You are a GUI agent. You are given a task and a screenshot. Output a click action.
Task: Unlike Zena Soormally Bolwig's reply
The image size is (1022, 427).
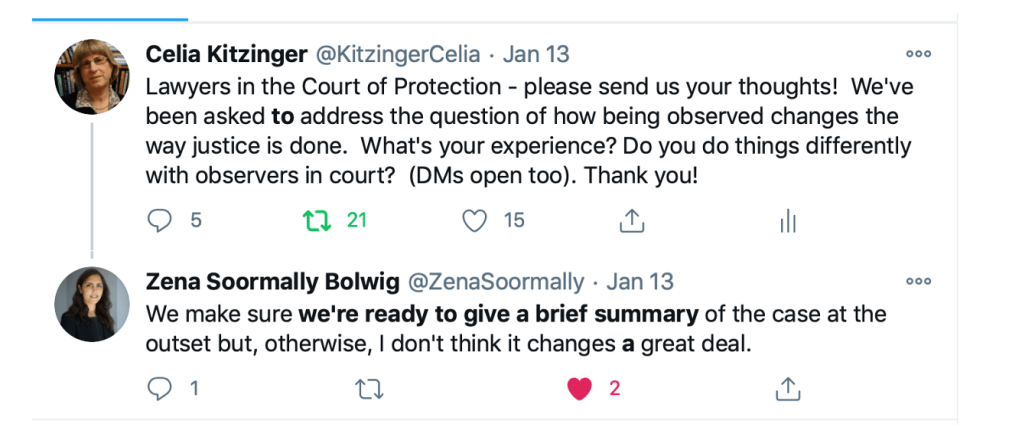tap(580, 388)
